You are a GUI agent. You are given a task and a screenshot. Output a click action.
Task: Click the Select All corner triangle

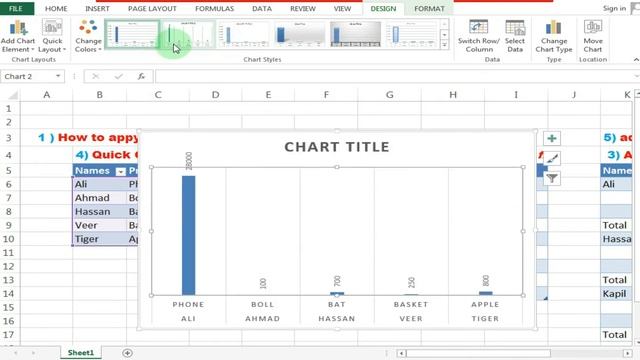[13, 95]
